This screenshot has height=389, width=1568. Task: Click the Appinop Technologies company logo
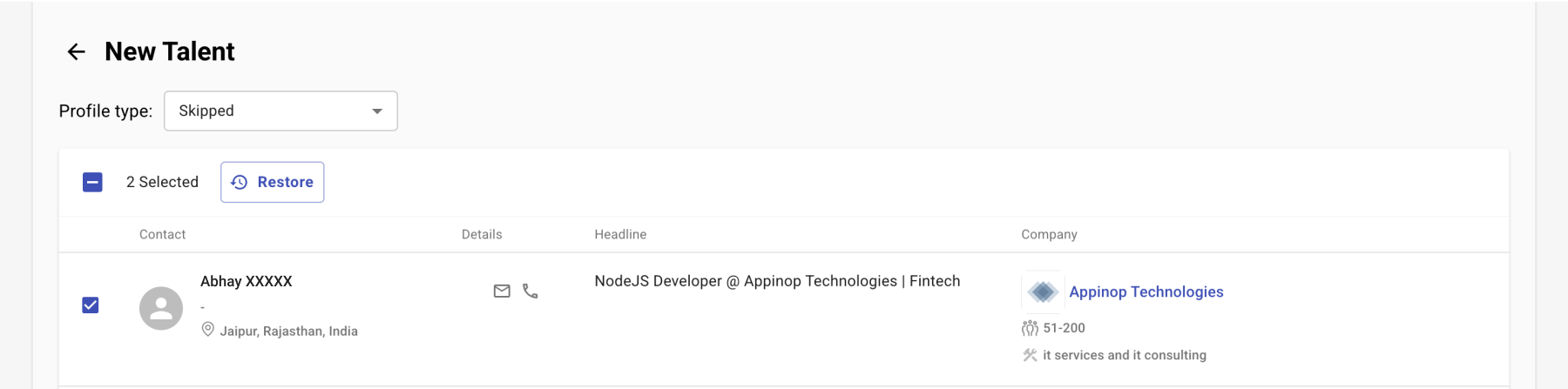pos(1042,292)
